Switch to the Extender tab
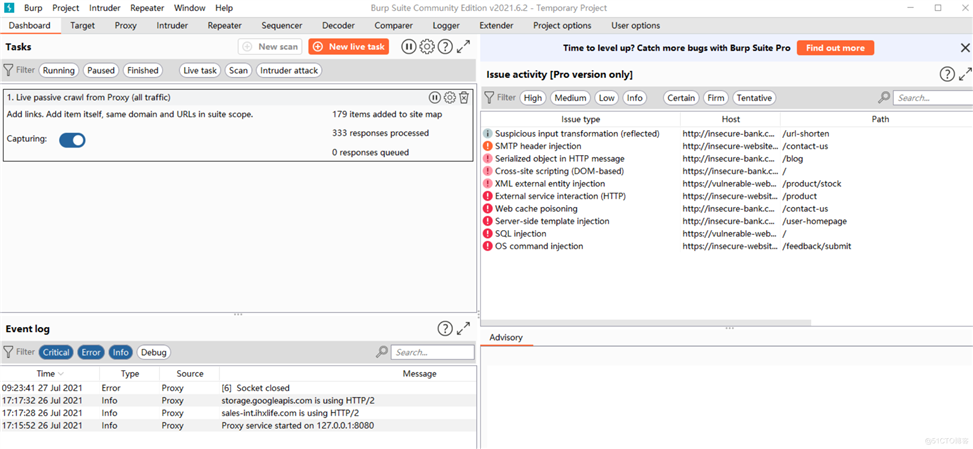Image resolution: width=973 pixels, height=449 pixels. point(496,25)
